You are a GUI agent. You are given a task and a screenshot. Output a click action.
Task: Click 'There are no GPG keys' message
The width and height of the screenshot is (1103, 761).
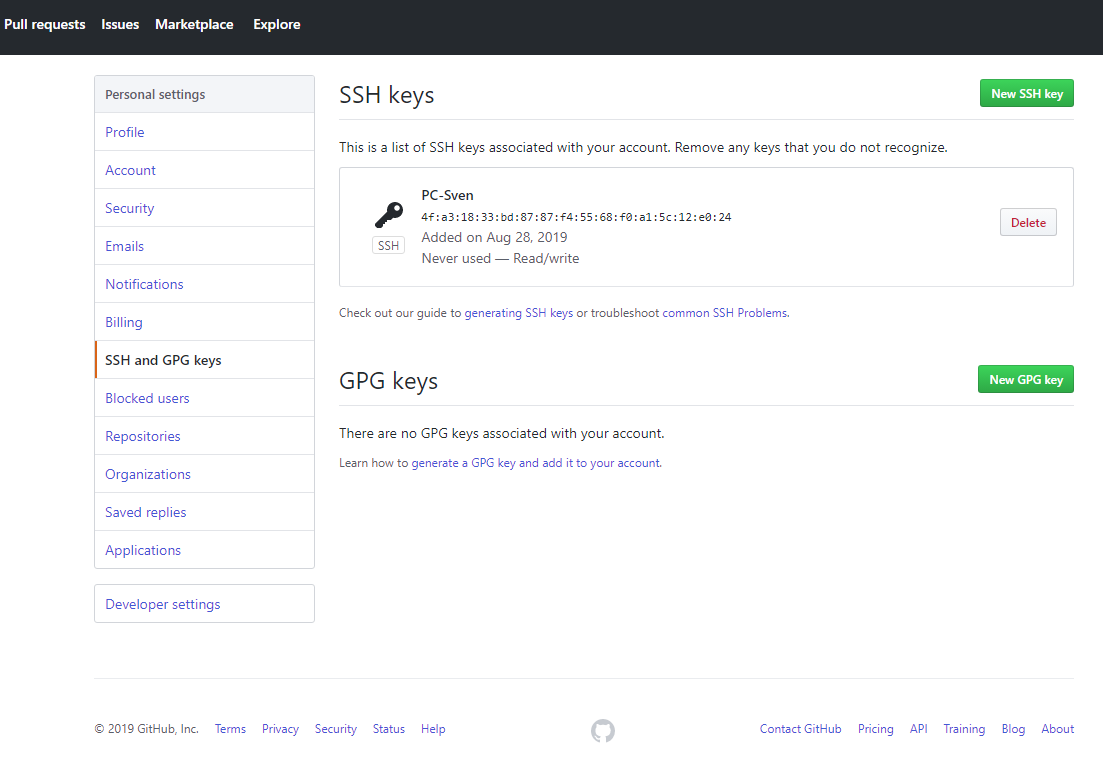502,433
